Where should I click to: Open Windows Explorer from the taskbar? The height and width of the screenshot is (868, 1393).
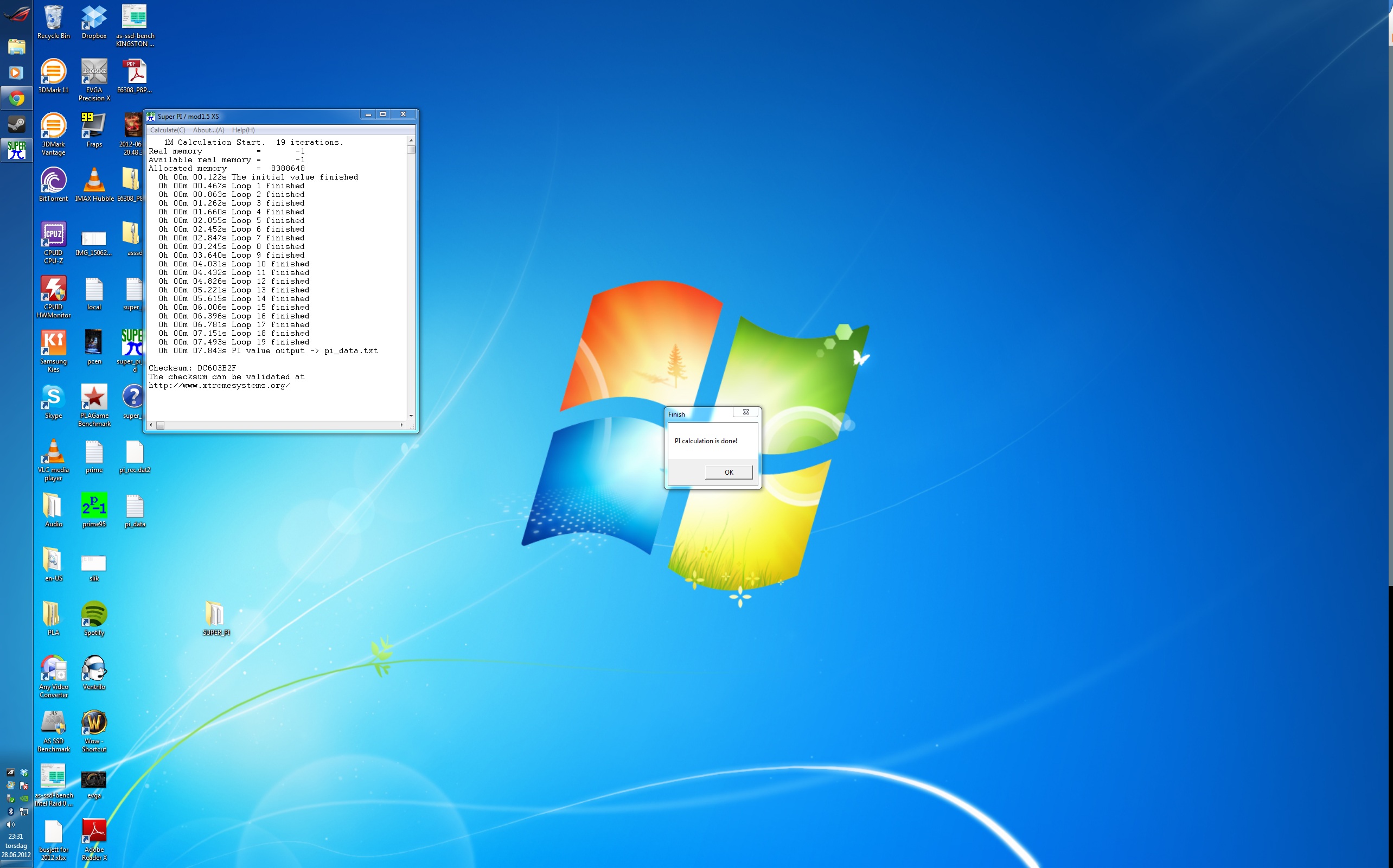[x=17, y=47]
